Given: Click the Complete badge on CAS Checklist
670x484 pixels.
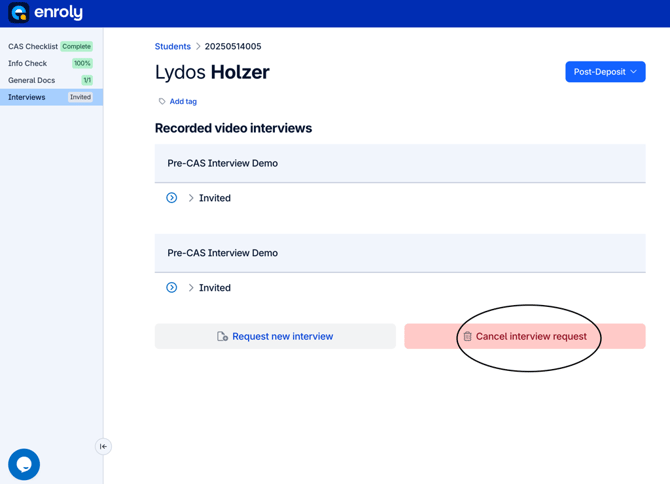Looking at the screenshot, I should coord(76,46).
